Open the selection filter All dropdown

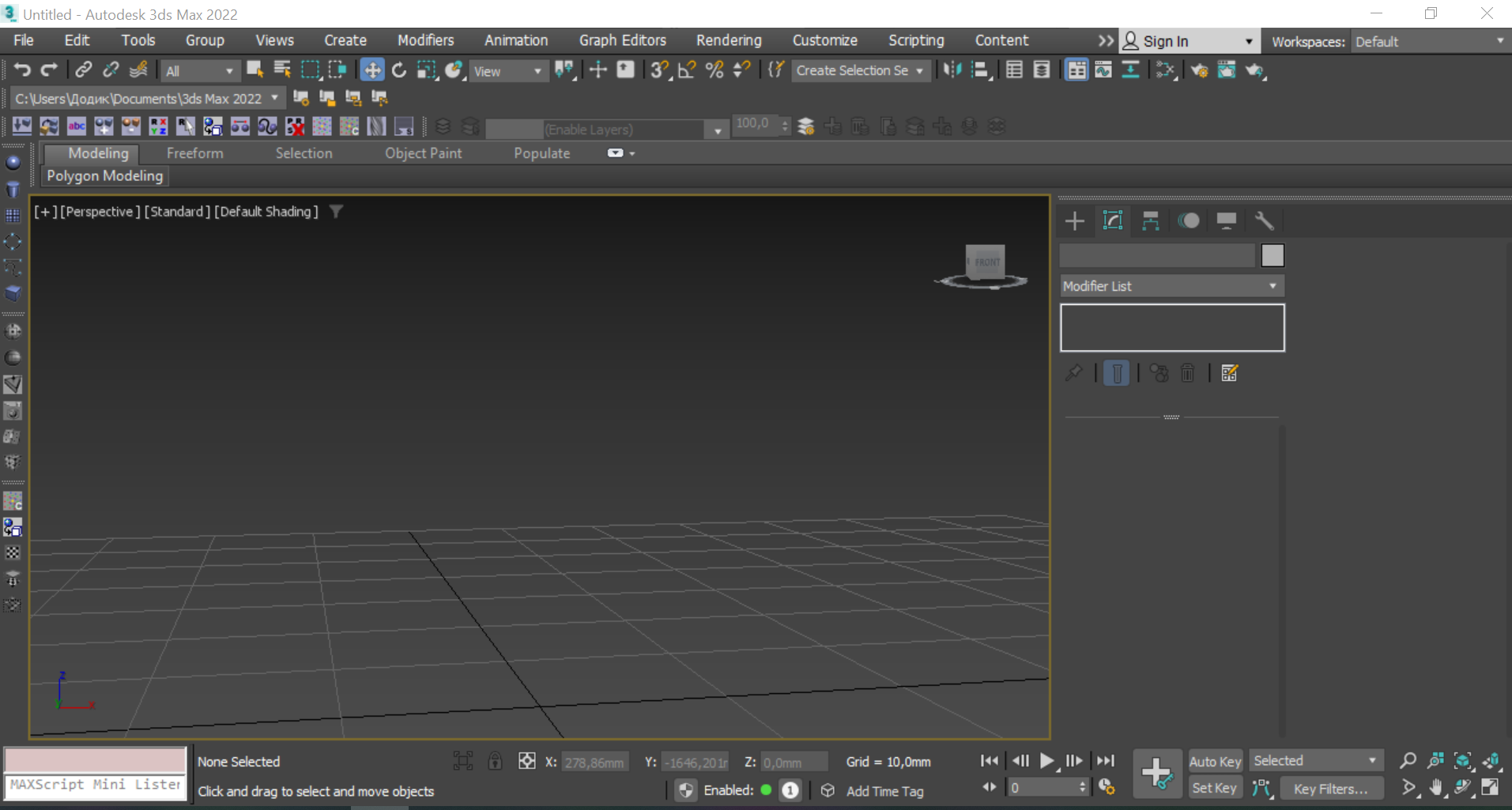pos(199,71)
